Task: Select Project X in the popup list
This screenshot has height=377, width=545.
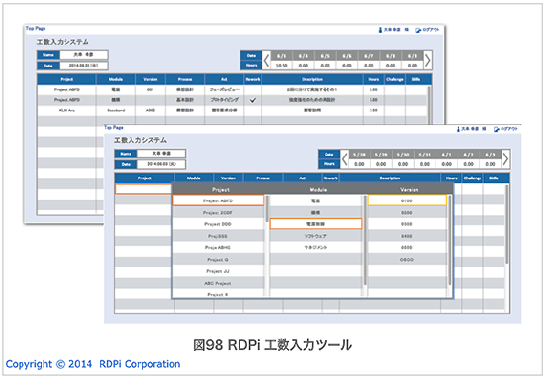Action: tap(218, 294)
